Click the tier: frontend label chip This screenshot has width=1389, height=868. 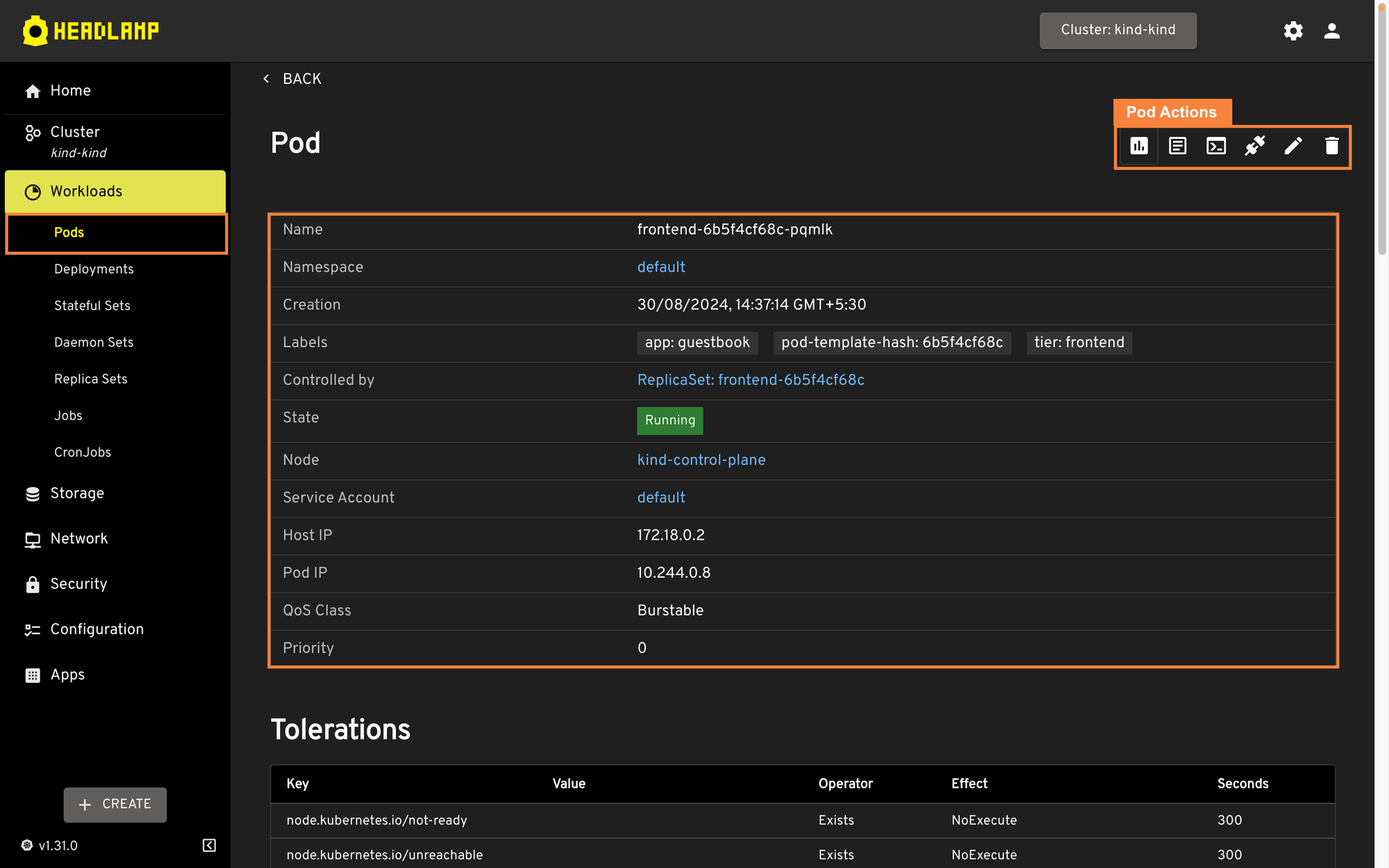[1079, 343]
